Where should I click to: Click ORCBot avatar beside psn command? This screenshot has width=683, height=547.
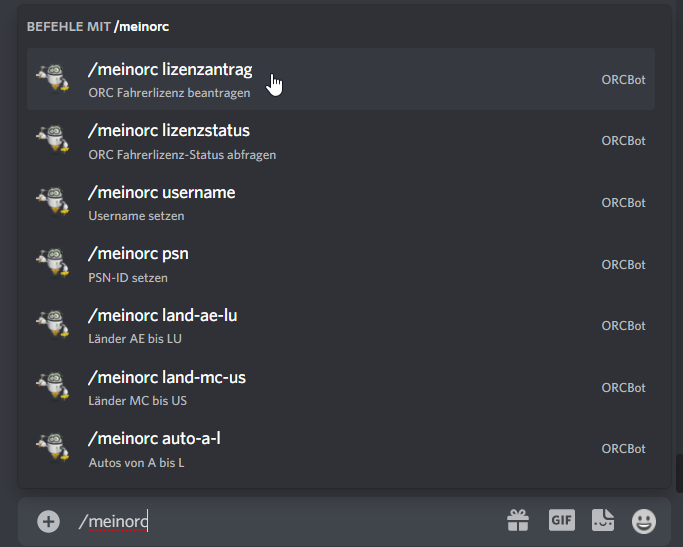[52, 264]
